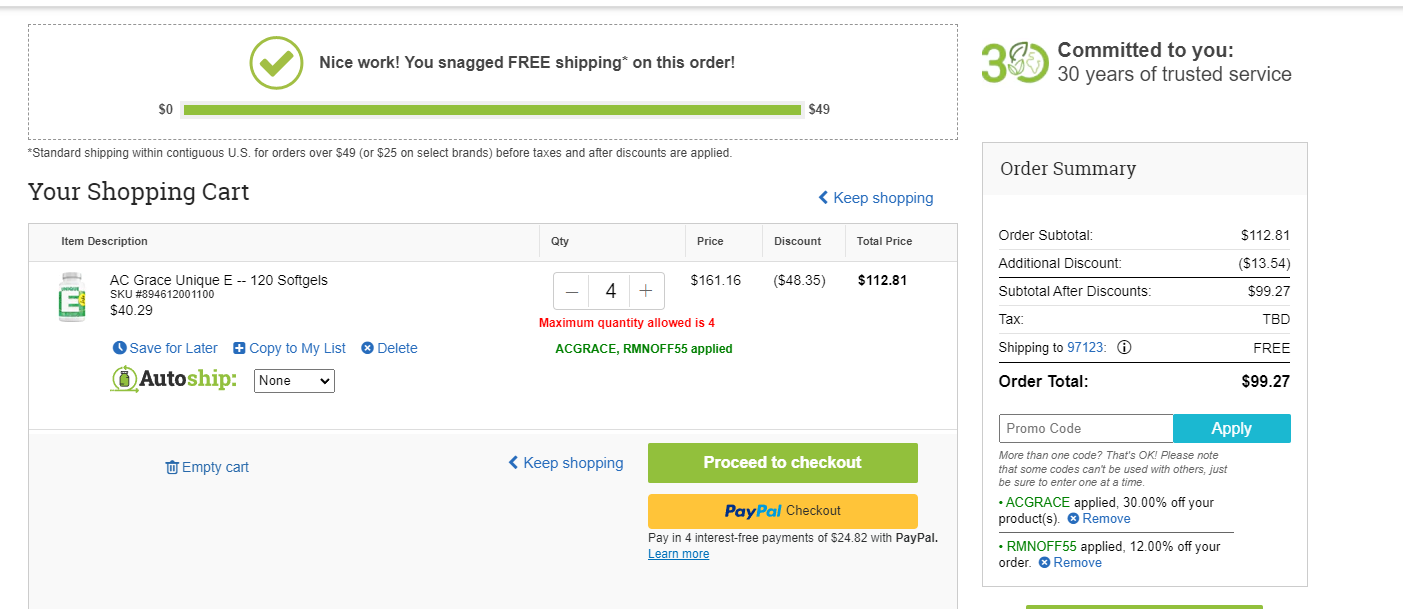Image resolution: width=1403 pixels, height=609 pixels.
Task: Click the green free shipping progress bar
Action: click(492, 110)
